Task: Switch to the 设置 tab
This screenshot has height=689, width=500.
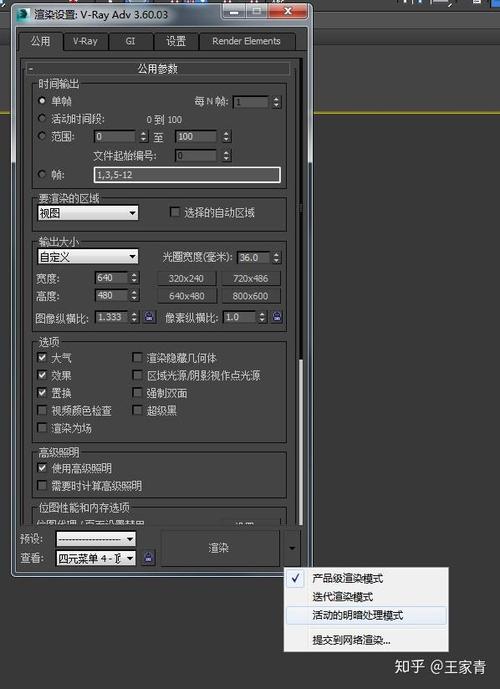Action: click(176, 42)
